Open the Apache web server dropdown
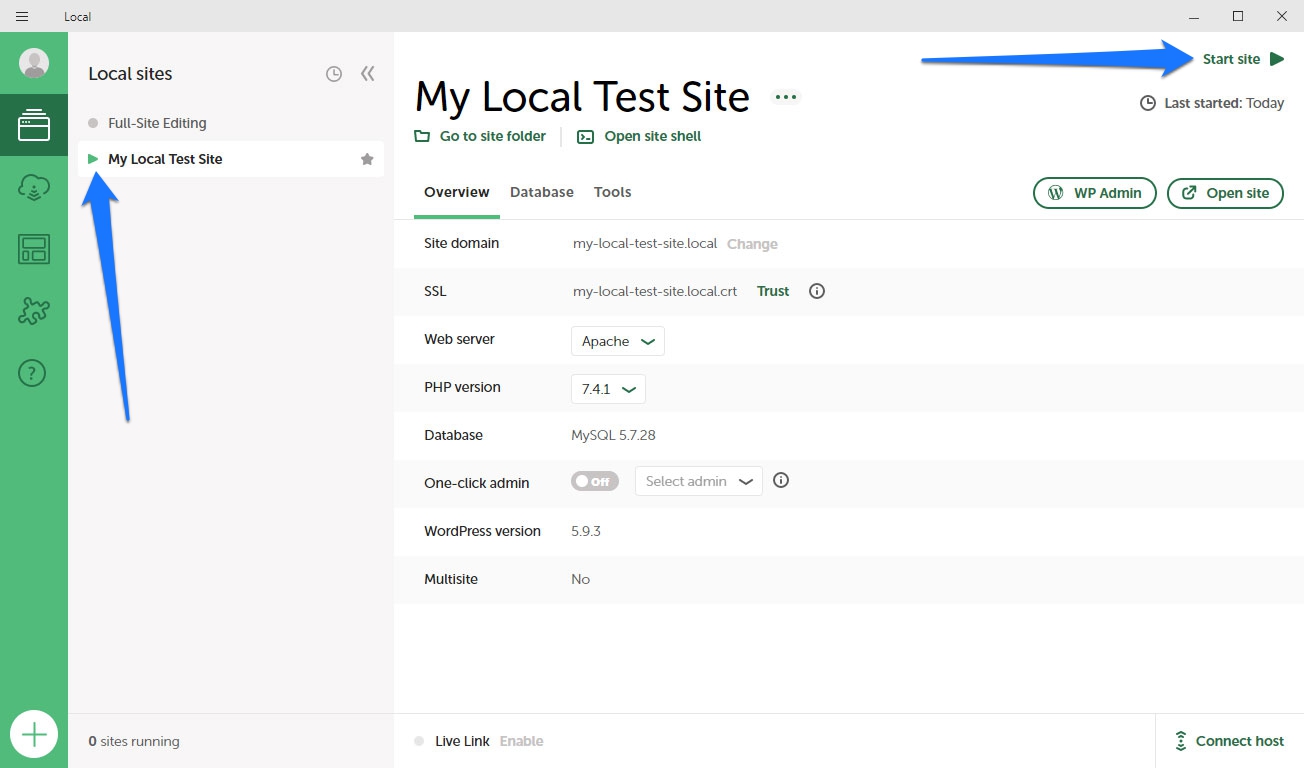This screenshot has width=1304, height=768. click(618, 341)
